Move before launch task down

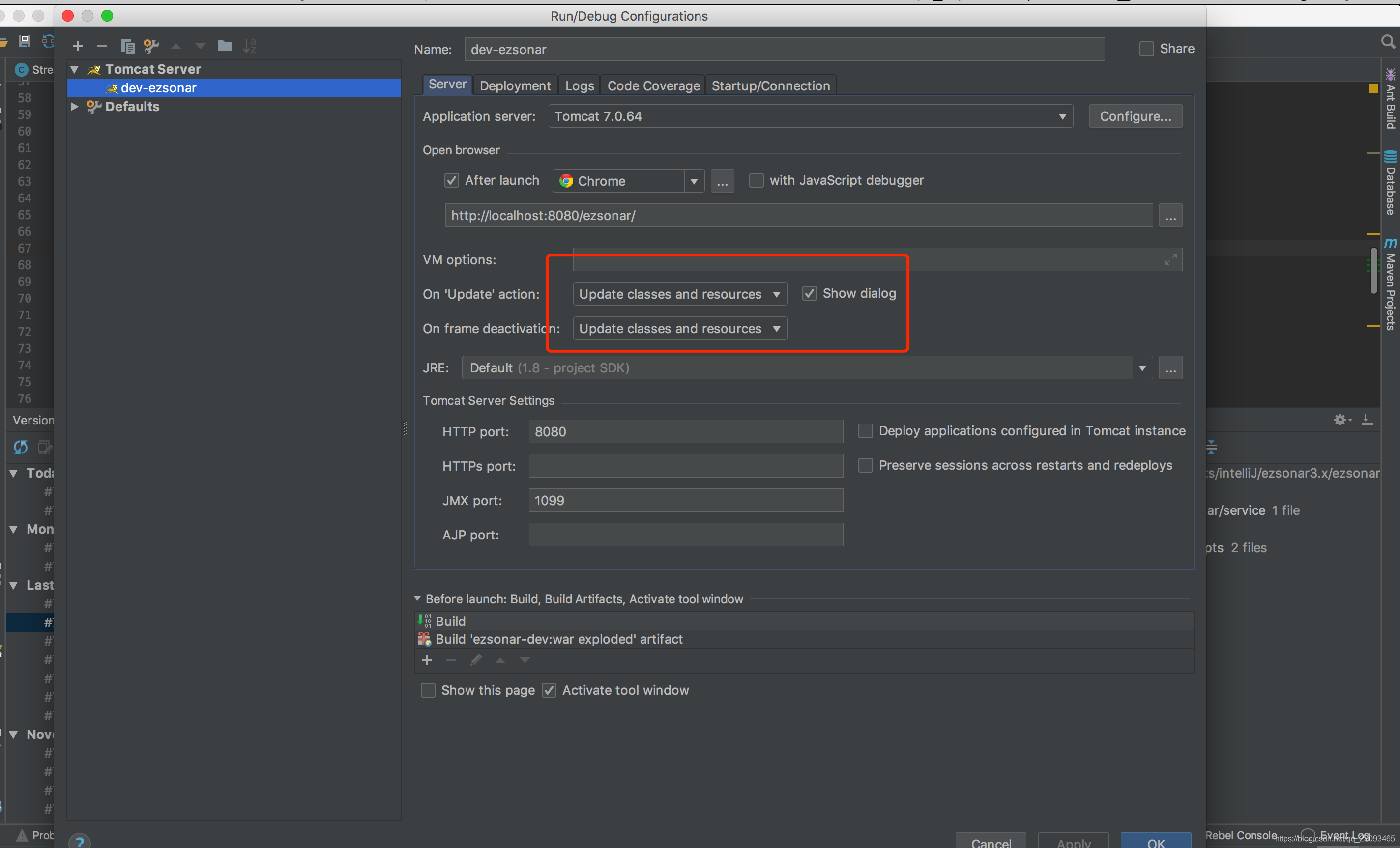point(525,660)
